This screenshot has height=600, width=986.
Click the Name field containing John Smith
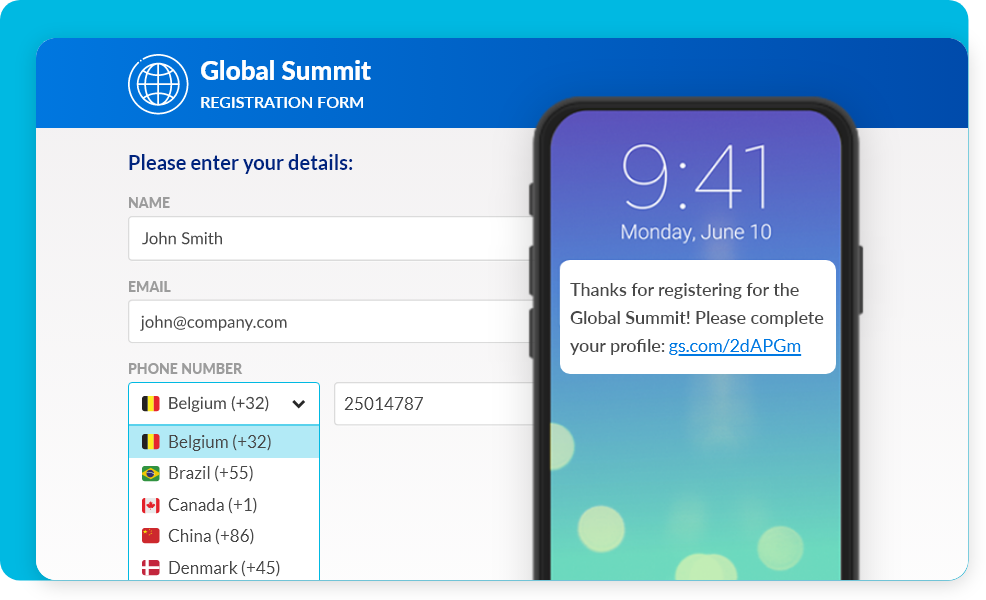(330, 239)
